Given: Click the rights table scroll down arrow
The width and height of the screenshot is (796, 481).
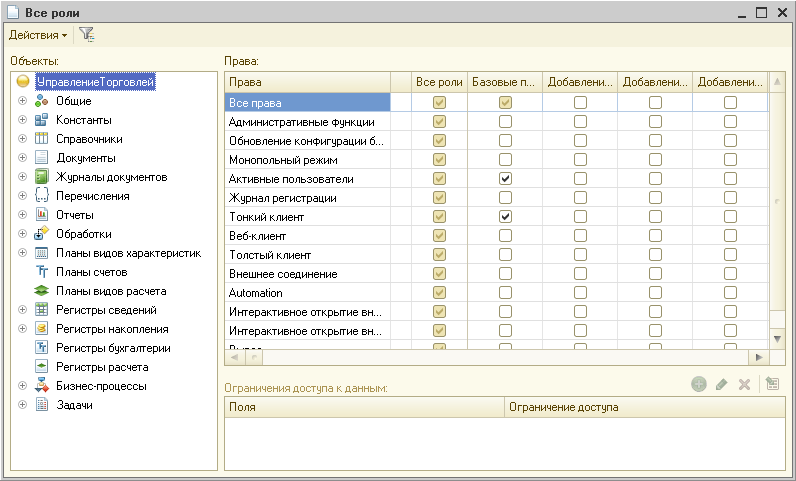Looking at the screenshot, I should (777, 339).
